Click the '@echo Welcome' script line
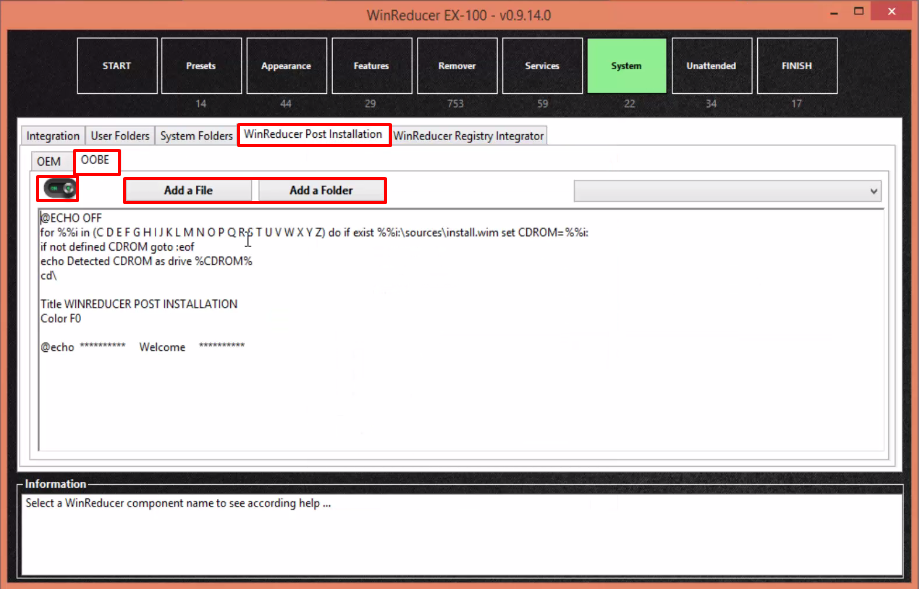 (142, 347)
